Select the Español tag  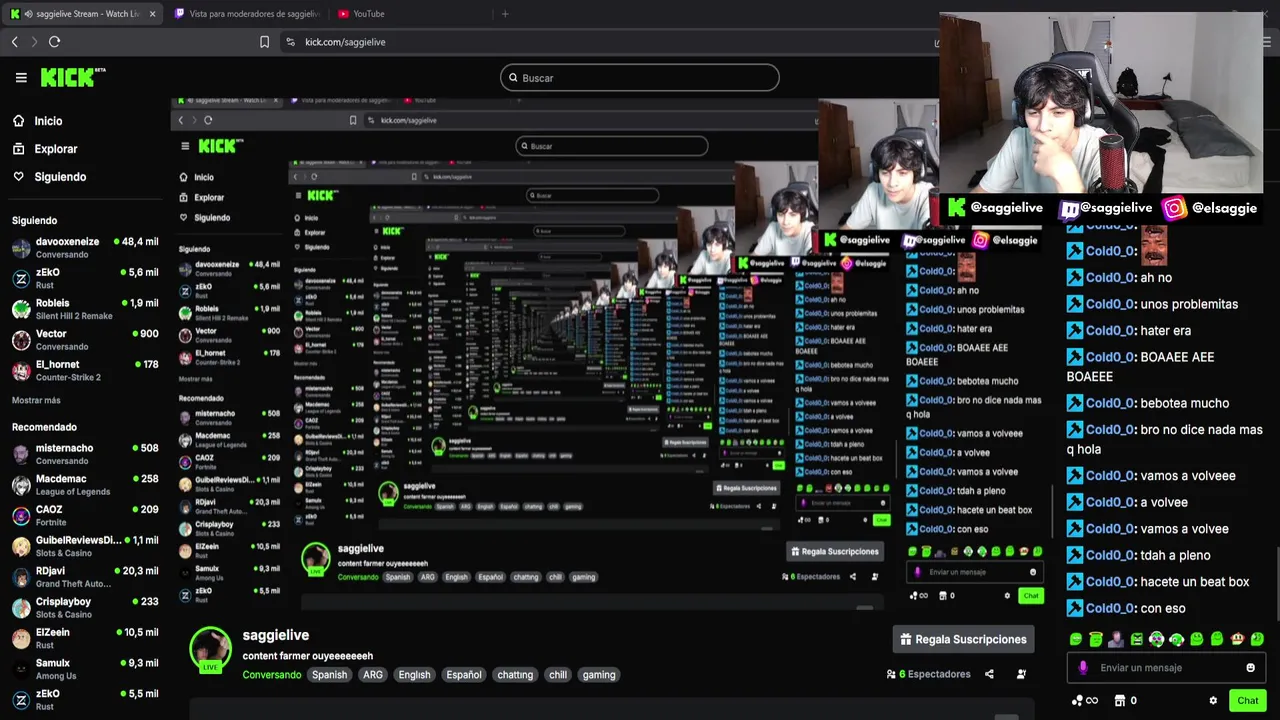click(x=464, y=675)
